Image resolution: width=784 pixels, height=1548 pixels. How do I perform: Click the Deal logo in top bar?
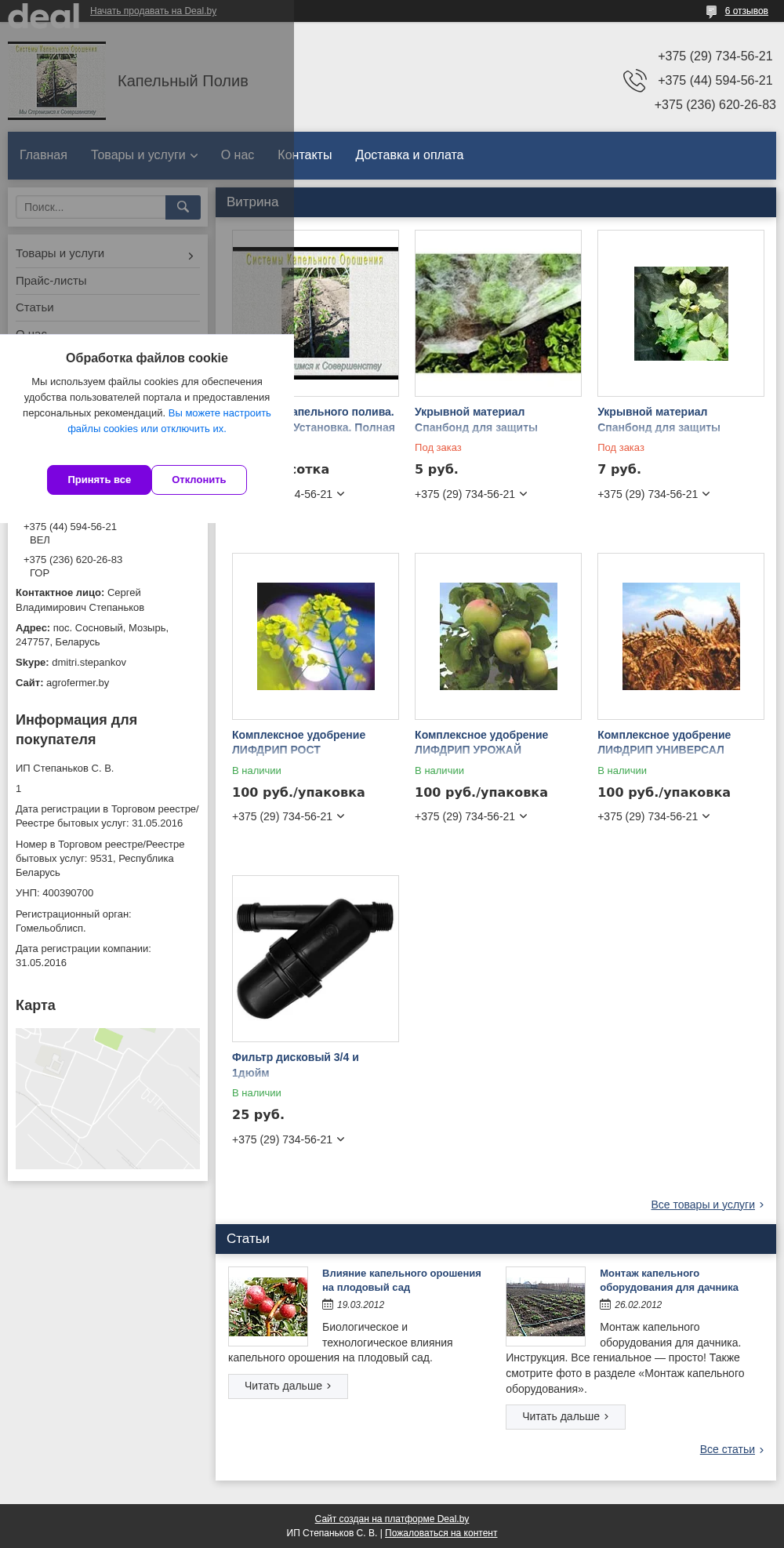(x=44, y=13)
